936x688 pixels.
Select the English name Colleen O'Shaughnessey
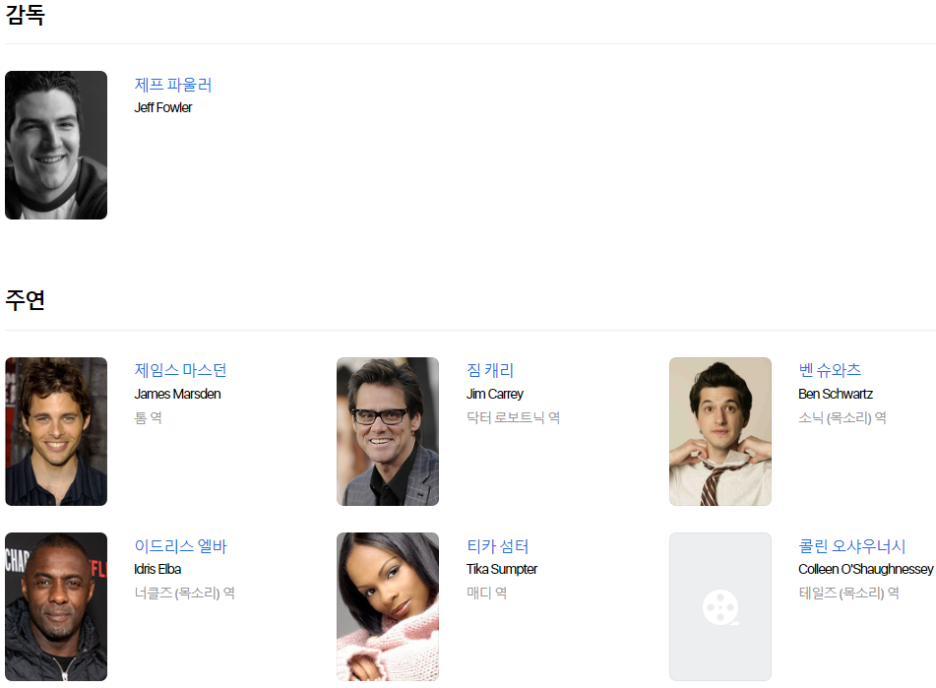coord(866,569)
